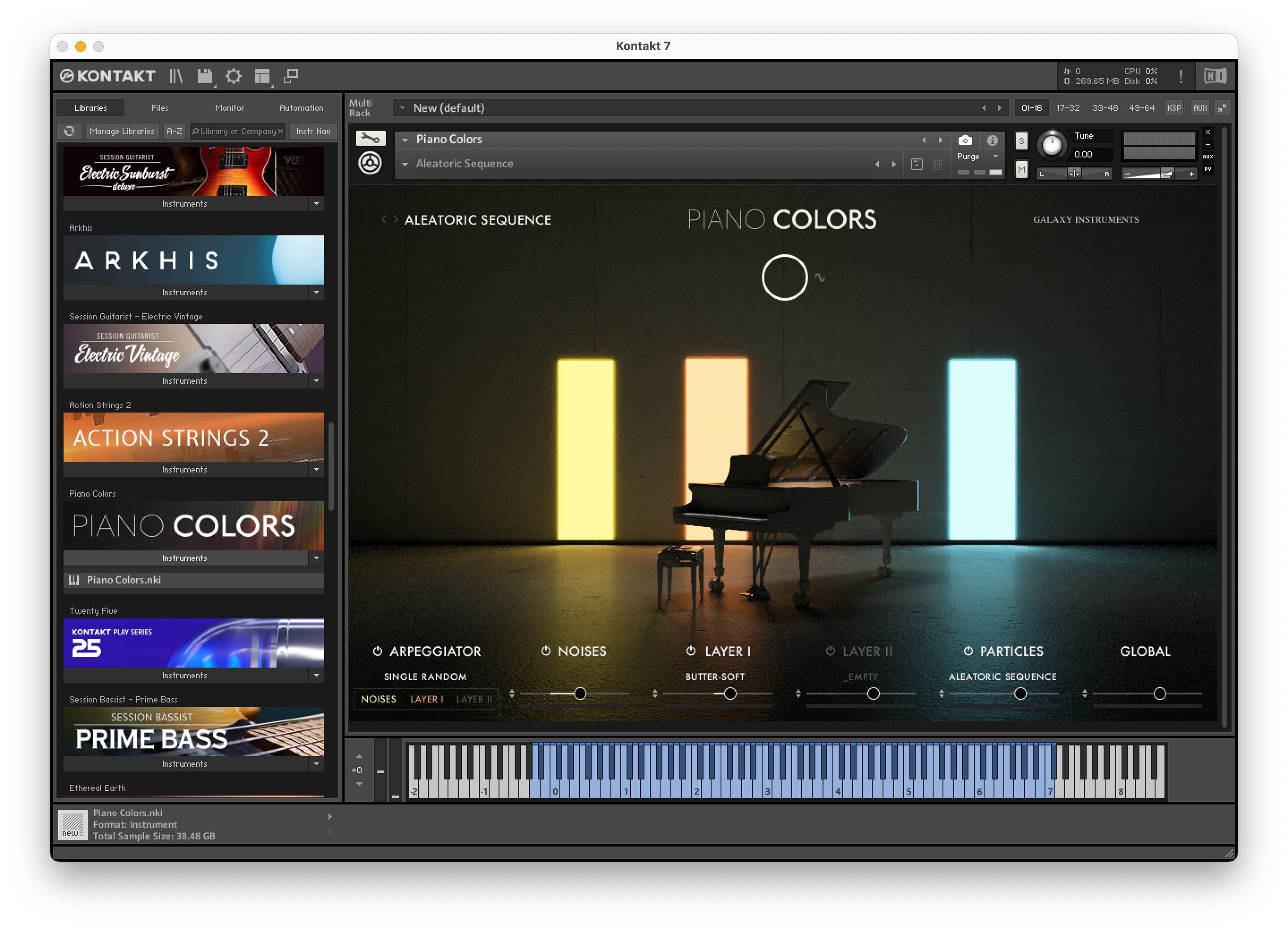Image resolution: width=1288 pixels, height=928 pixels.
Task: Open the Piano Colors instrument dropdown
Action: point(405,140)
